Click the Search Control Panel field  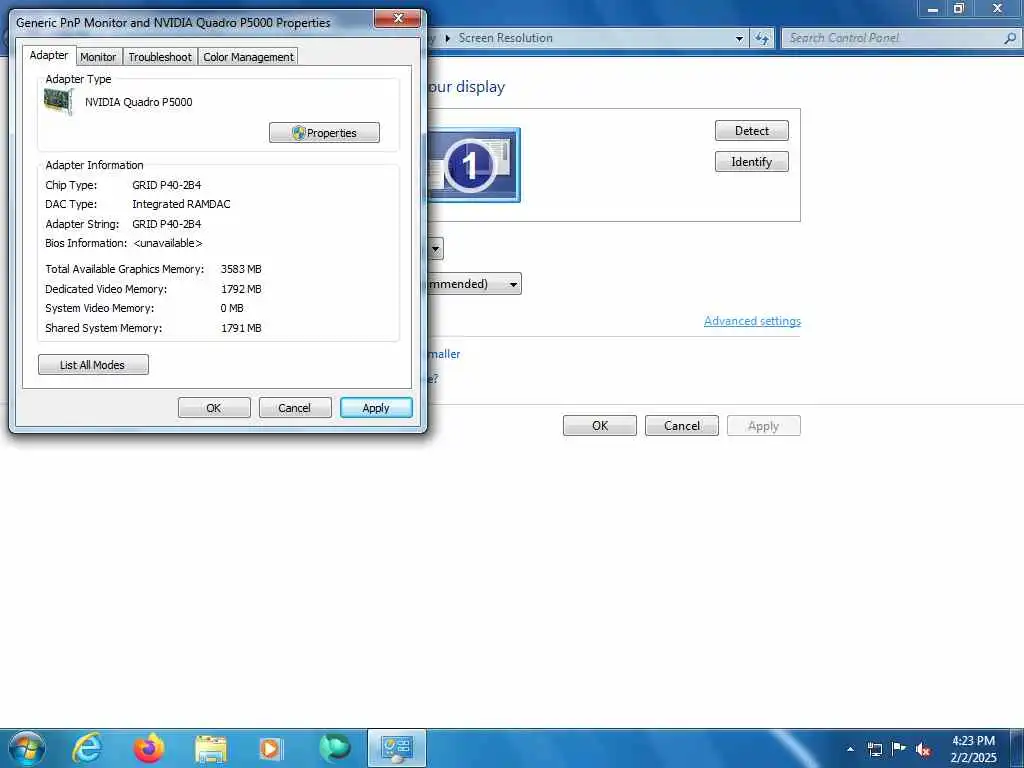coord(900,39)
